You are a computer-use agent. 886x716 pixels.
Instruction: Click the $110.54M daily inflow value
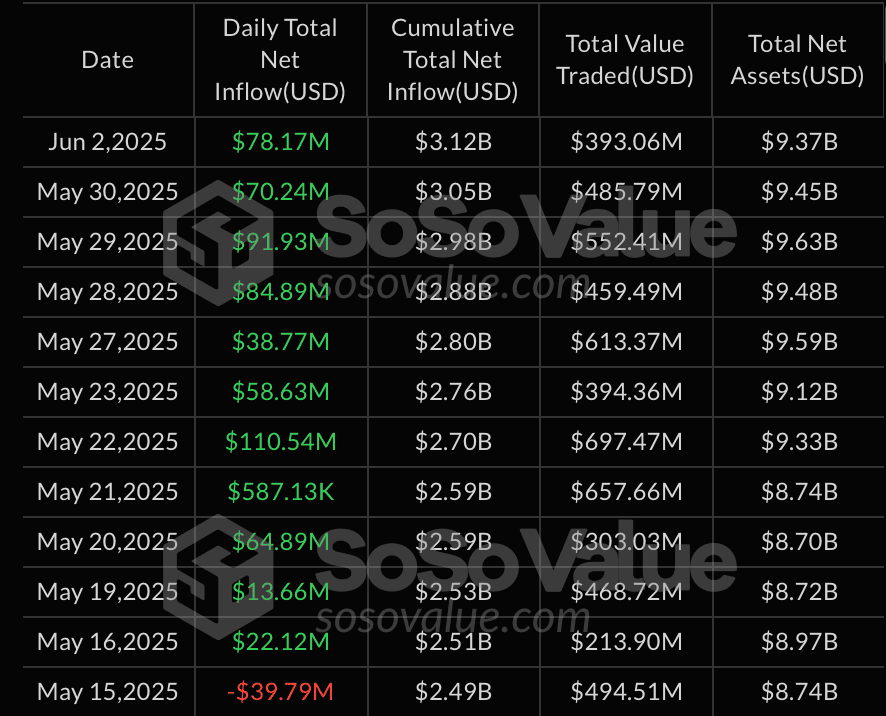(280, 442)
